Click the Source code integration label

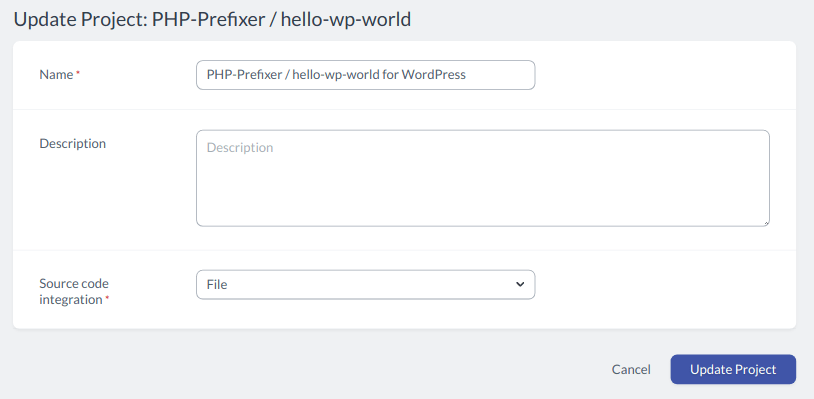tap(74, 292)
